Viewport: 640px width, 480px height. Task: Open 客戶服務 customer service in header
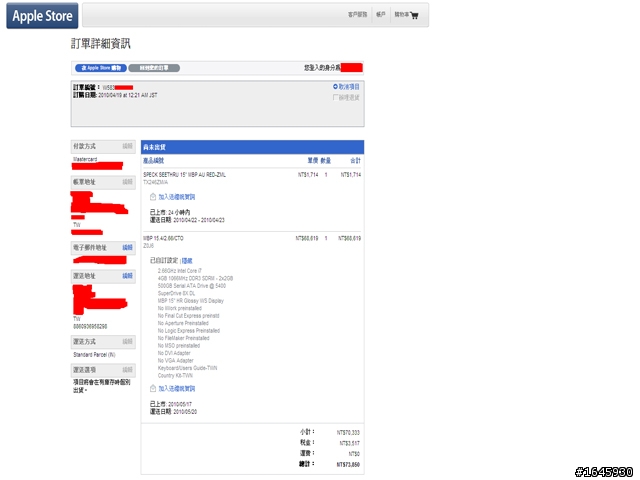pyautogui.click(x=357, y=15)
